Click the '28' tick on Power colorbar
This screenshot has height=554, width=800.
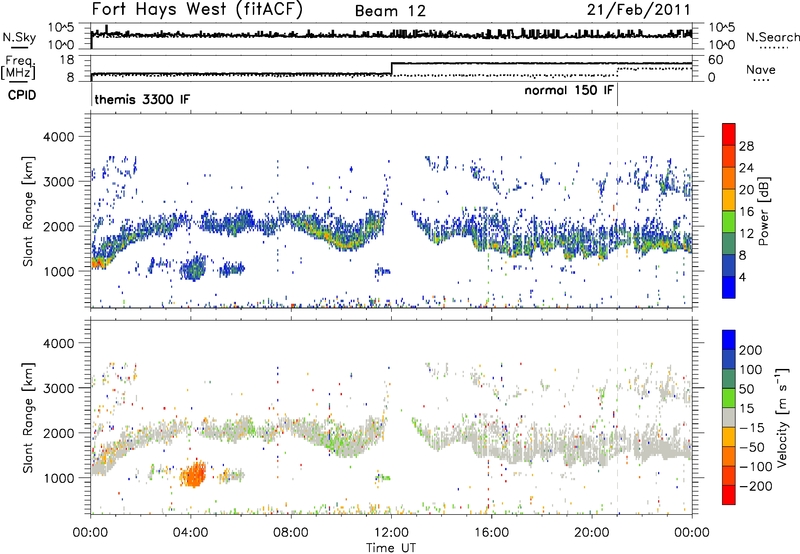point(746,146)
